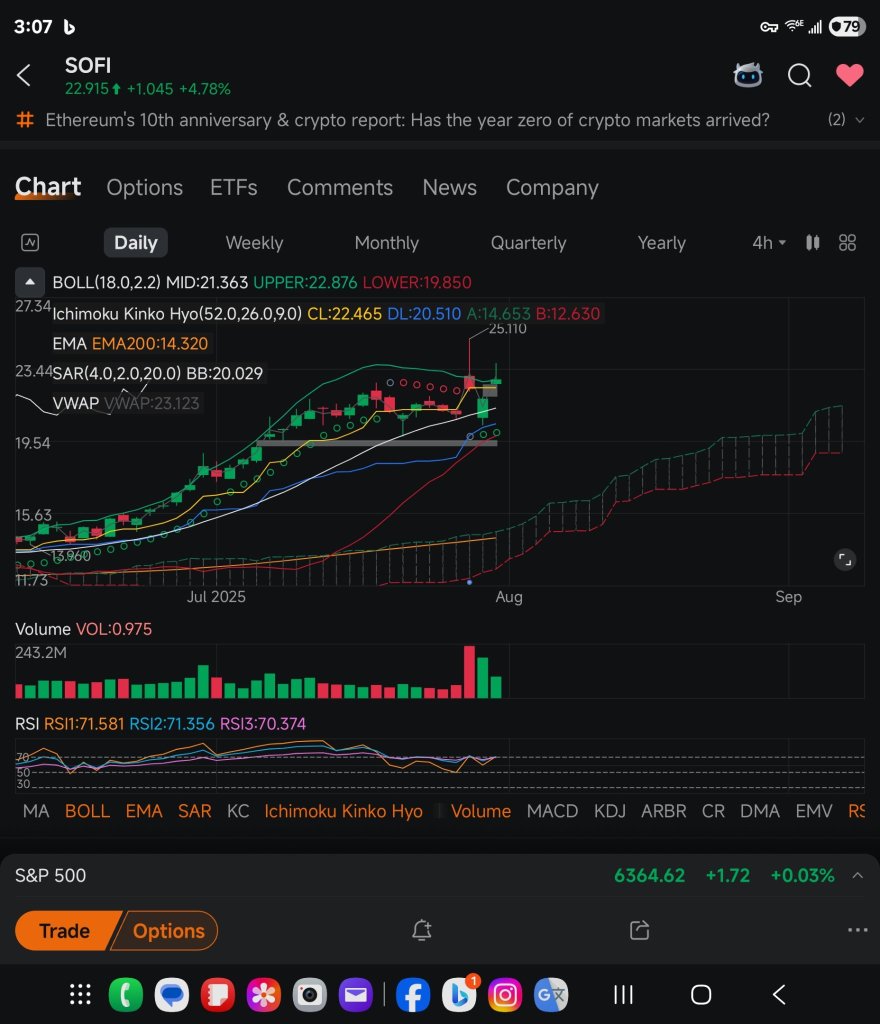Screen dimensions: 880x1024
Task: Select the Quarterly timeframe
Action: 528,243
